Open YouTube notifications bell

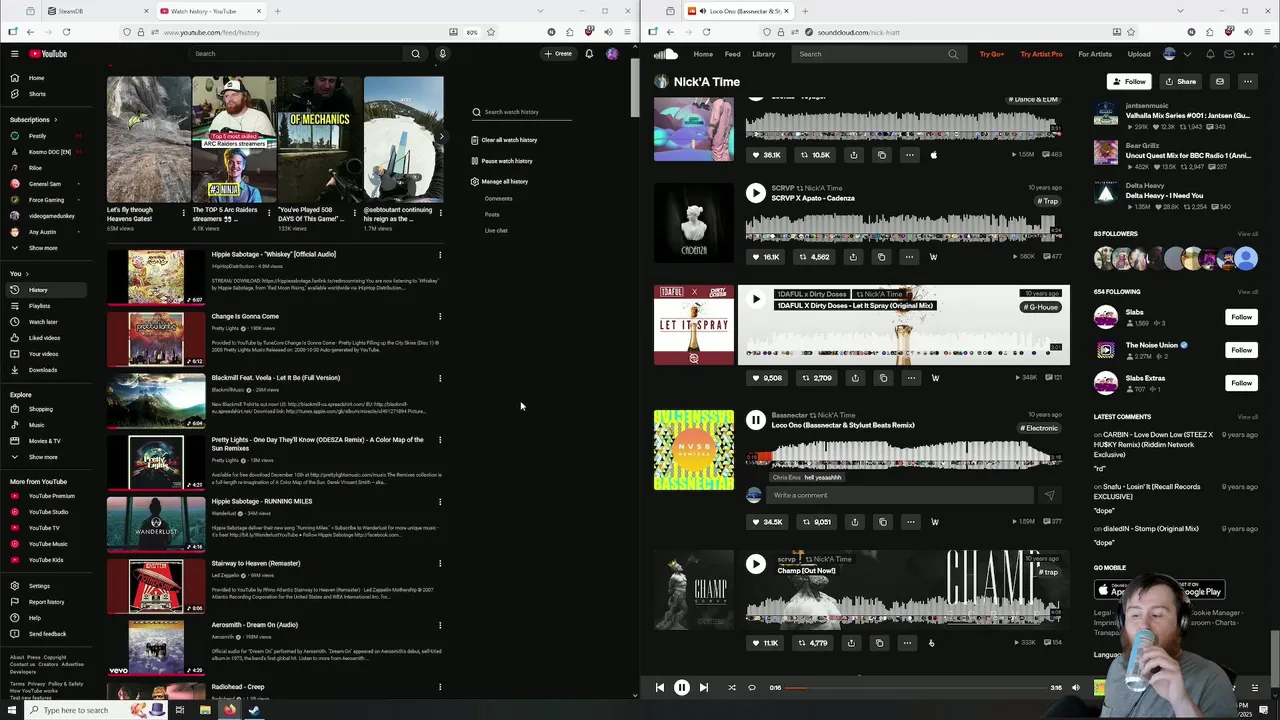pyautogui.click(x=589, y=54)
